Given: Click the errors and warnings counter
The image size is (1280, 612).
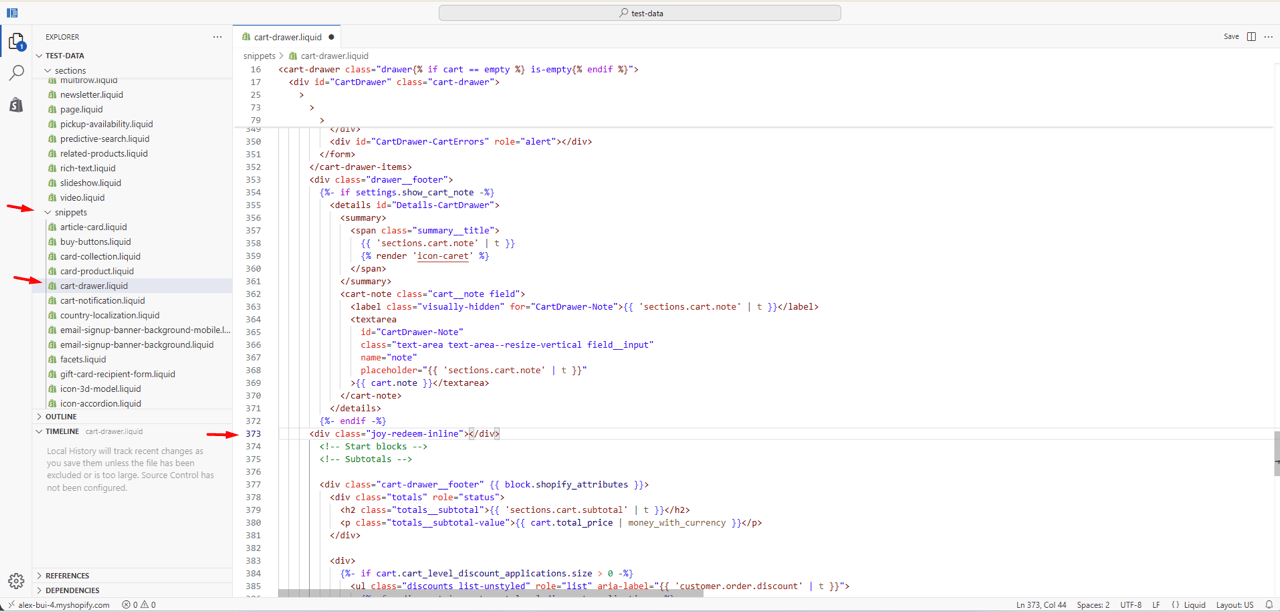Looking at the screenshot, I should pyautogui.click(x=139, y=605).
